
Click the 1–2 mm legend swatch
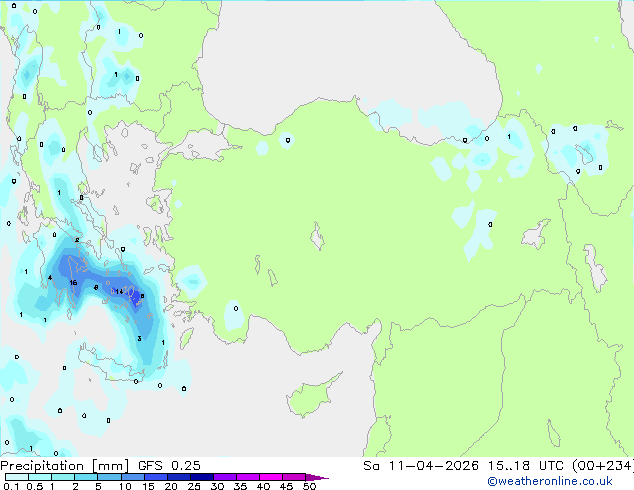pyautogui.click(x=63, y=477)
